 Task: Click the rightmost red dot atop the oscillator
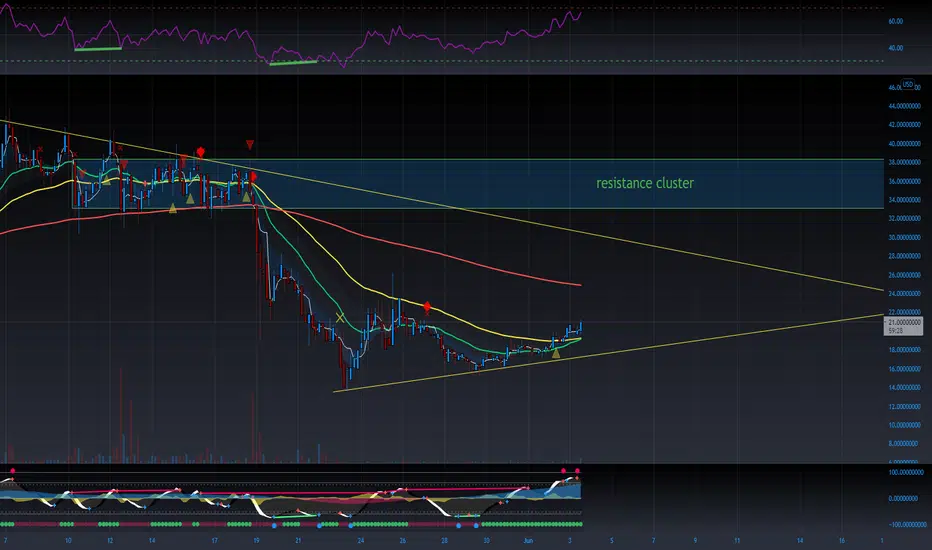pos(577,471)
